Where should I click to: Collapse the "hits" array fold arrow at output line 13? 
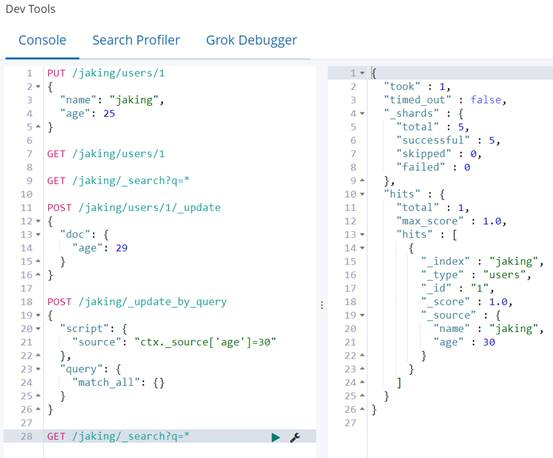click(x=362, y=234)
